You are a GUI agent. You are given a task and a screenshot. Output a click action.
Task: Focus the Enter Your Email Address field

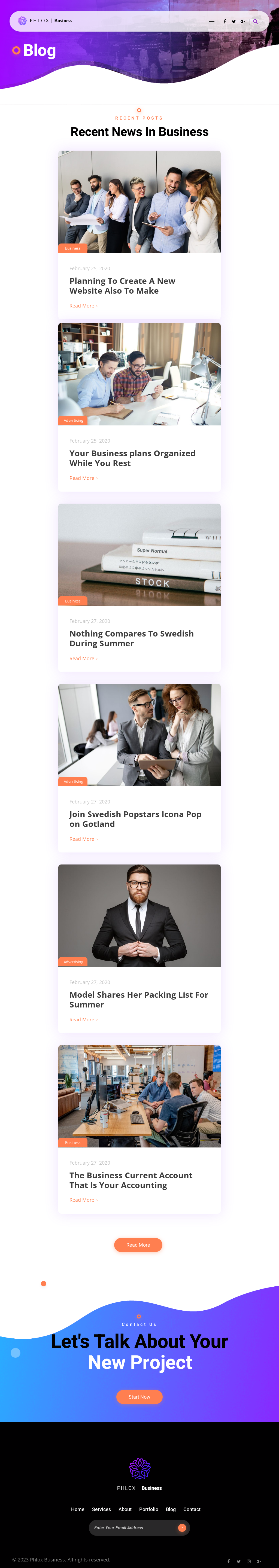pyautogui.click(x=134, y=1527)
